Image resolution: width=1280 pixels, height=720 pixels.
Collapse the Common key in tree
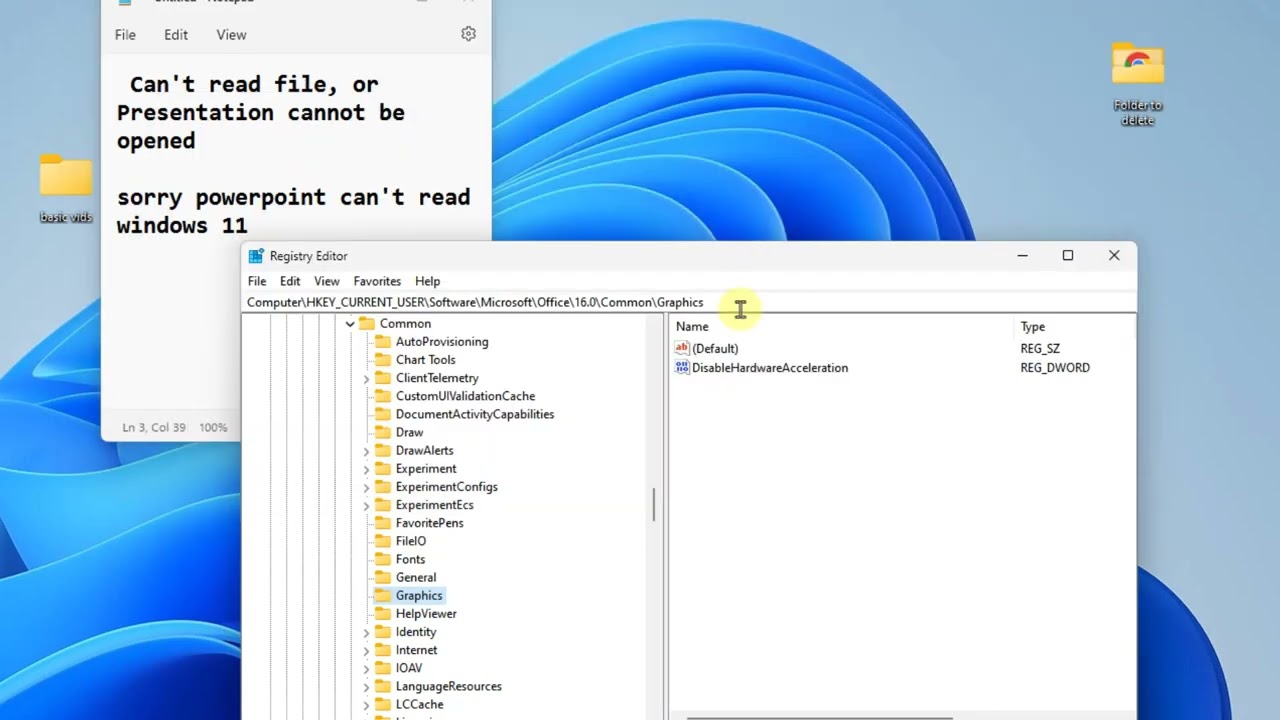pyautogui.click(x=350, y=323)
